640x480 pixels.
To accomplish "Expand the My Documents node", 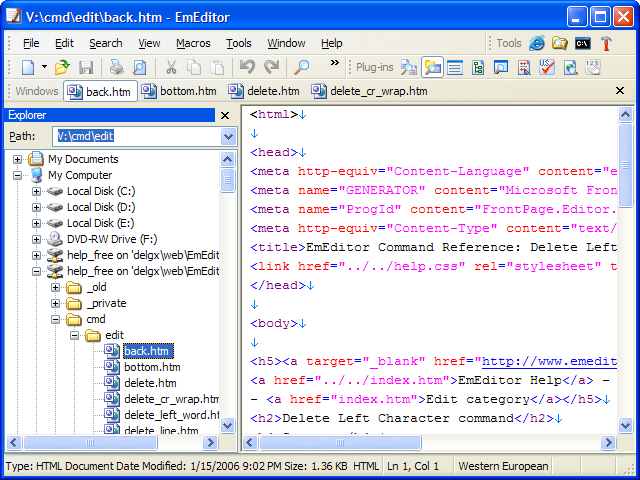I will [x=17, y=159].
